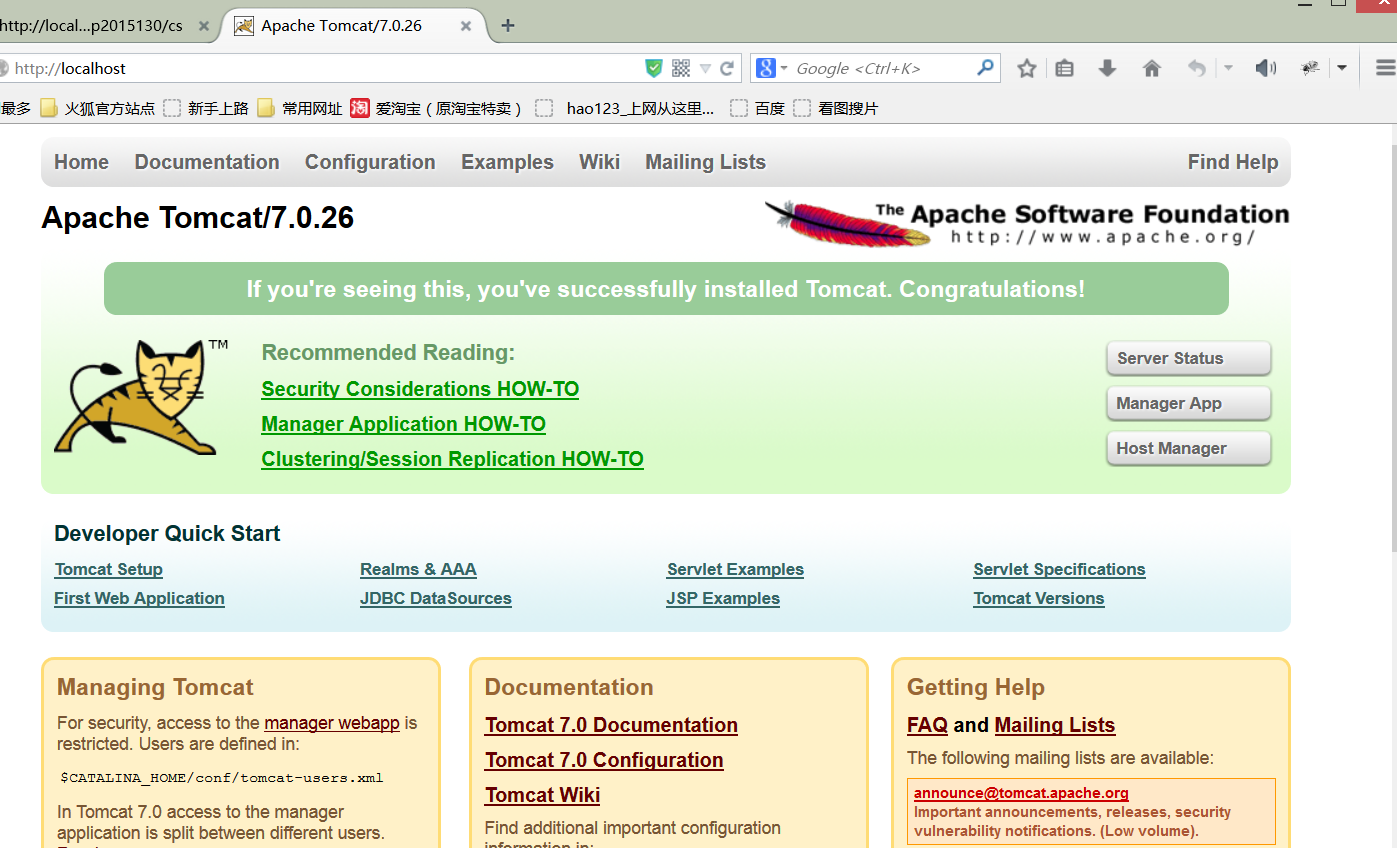Click the Server Status button
1397x848 pixels.
point(1188,358)
